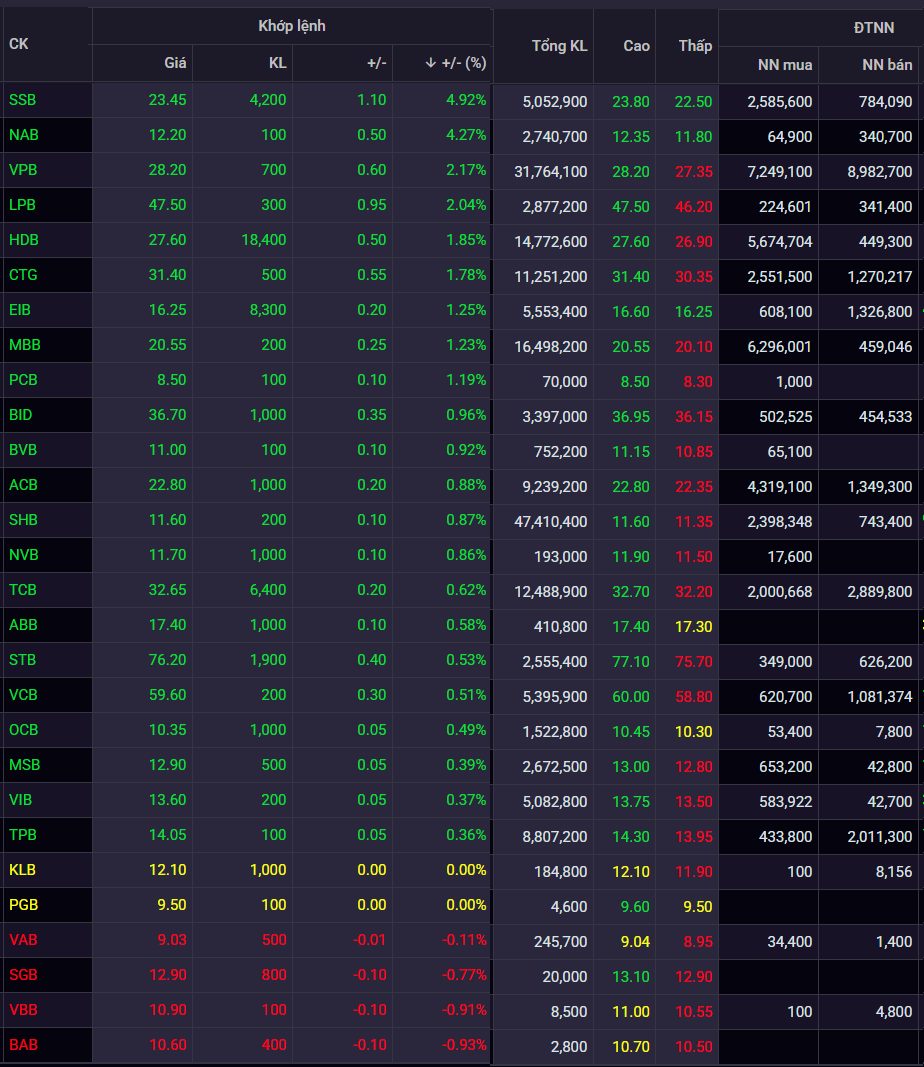Image resolution: width=924 pixels, height=1067 pixels.
Task: Sort by the +/- (%) column header
Action: tap(455, 63)
